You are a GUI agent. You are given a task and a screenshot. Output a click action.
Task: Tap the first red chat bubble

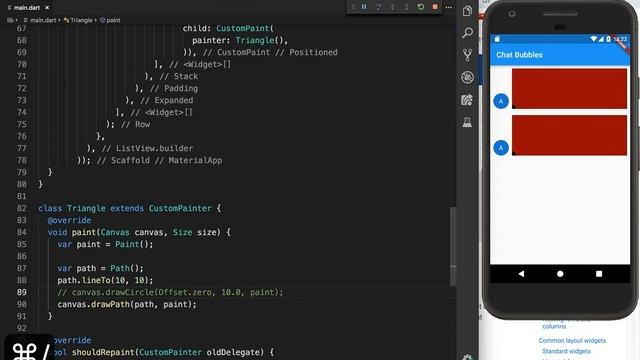pos(569,89)
